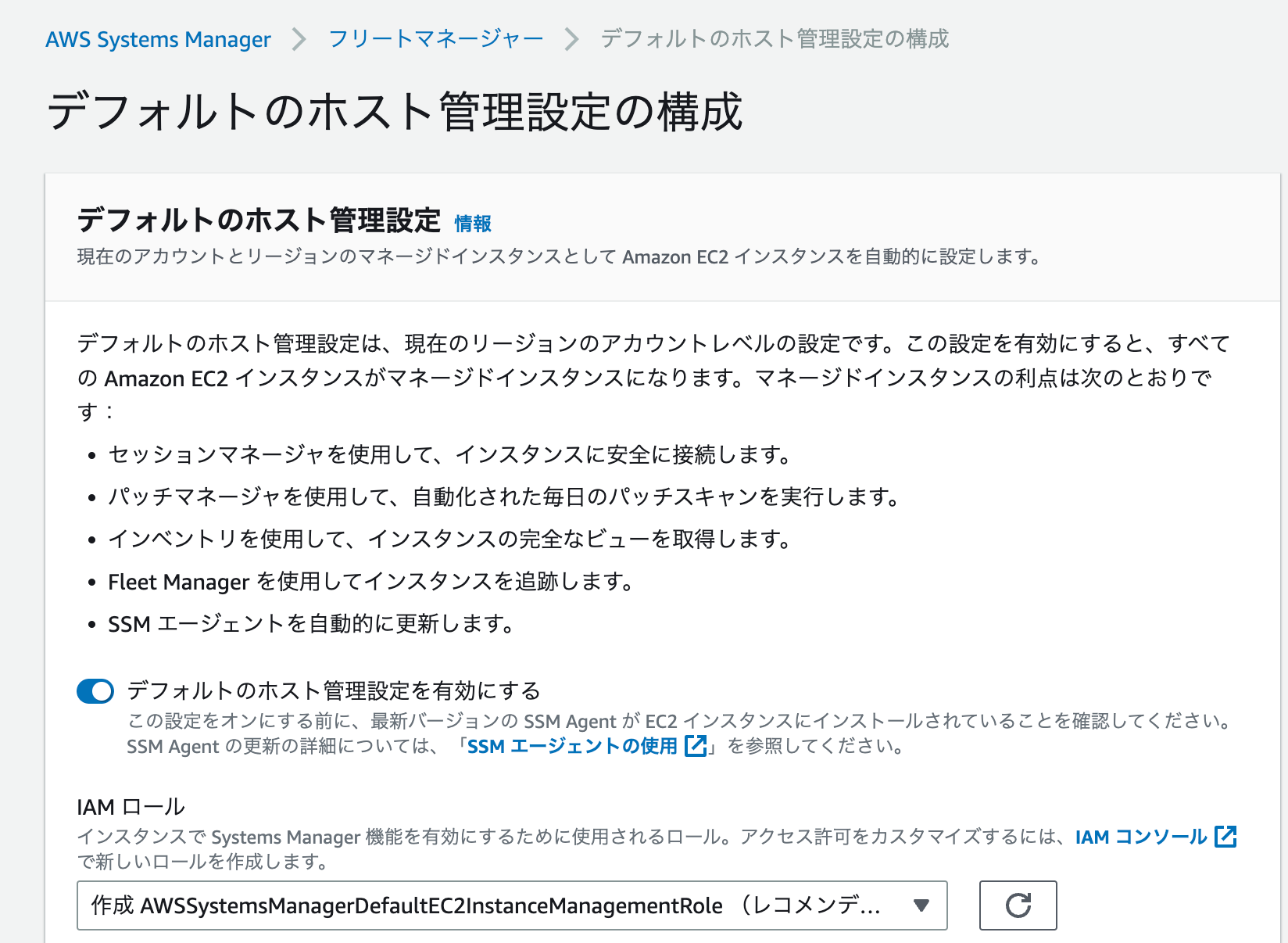Viewport: 1288px width, 943px height.
Task: Click the dropdown arrow of IAM role selector
Action: (x=921, y=905)
